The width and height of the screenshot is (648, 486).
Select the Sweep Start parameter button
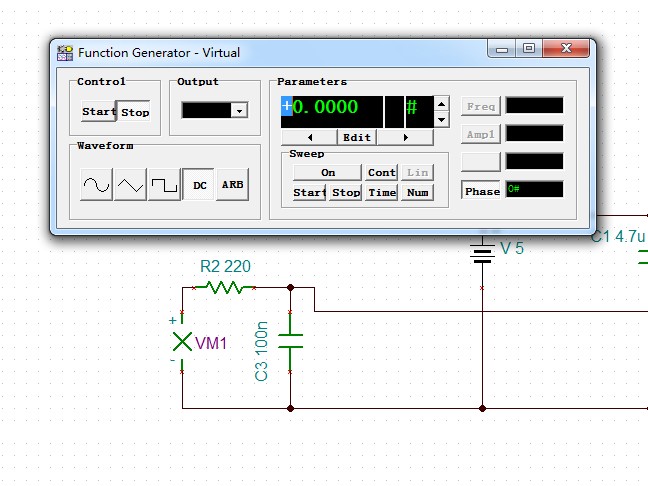pyautogui.click(x=310, y=193)
